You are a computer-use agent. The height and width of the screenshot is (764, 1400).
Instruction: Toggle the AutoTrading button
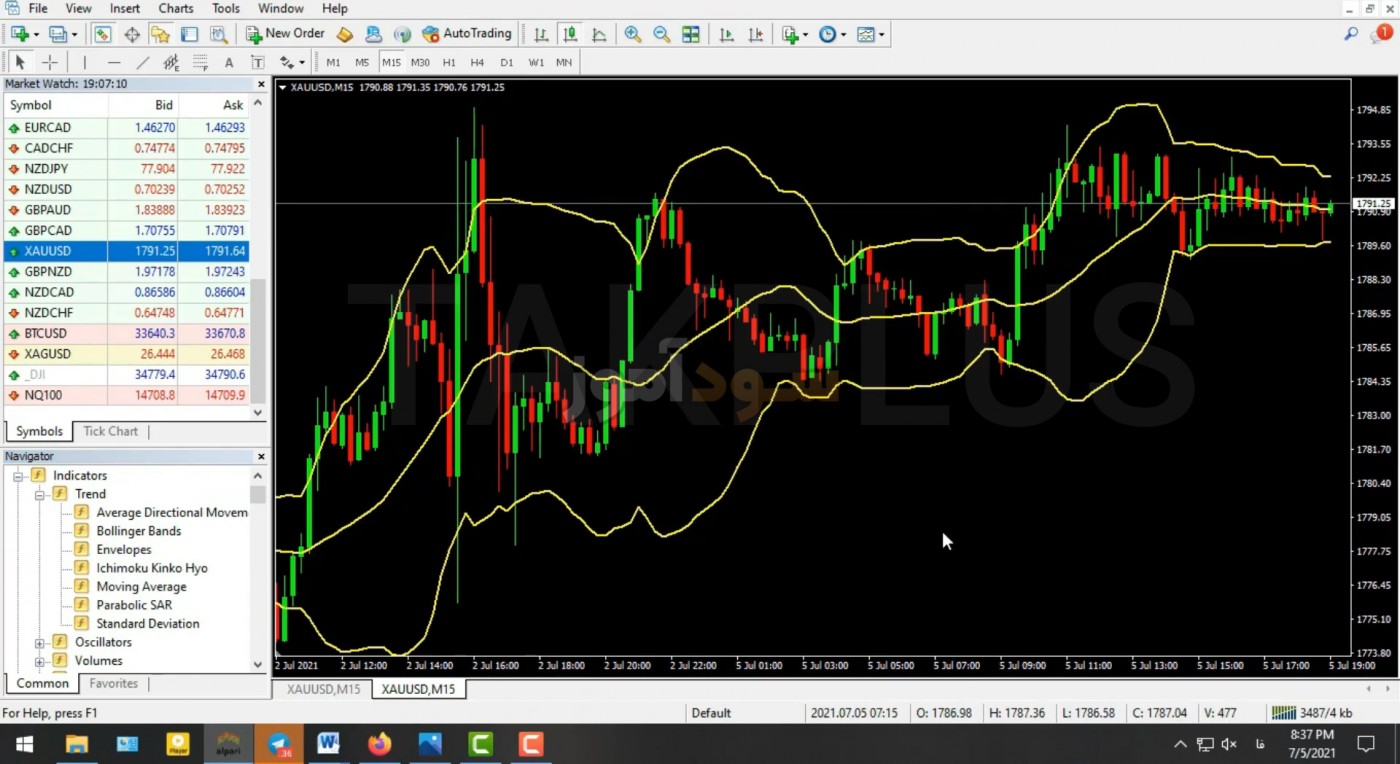point(467,34)
